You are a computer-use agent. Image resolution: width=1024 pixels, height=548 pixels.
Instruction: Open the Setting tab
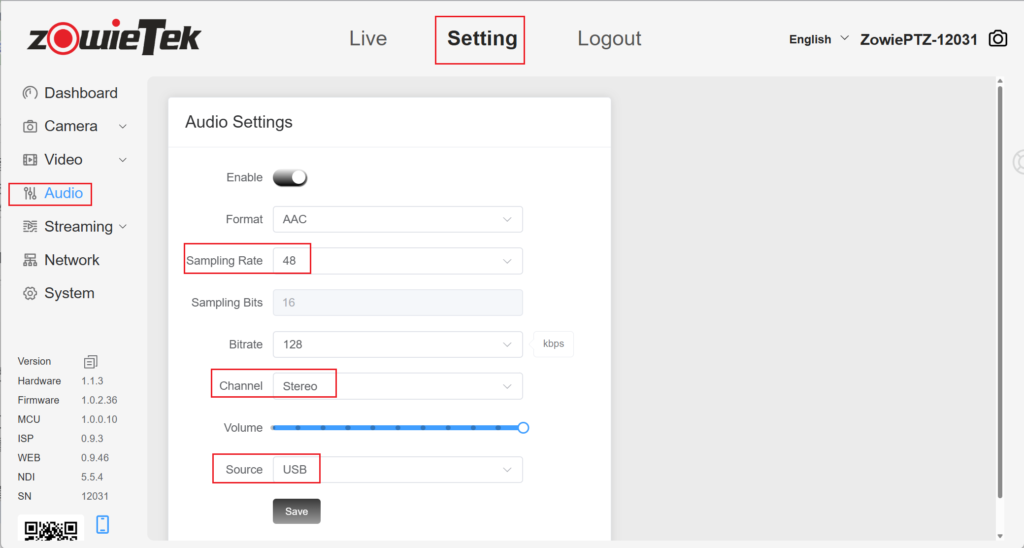[x=481, y=39]
